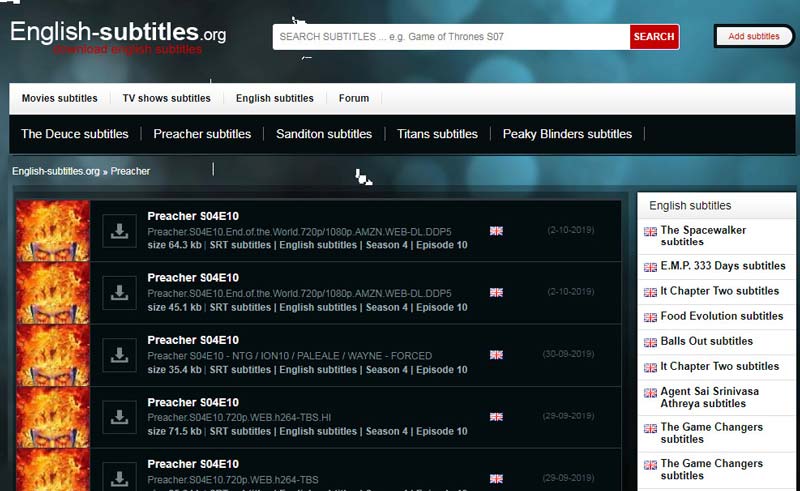Go to the Forum tab
The image size is (800, 491).
point(354,99)
